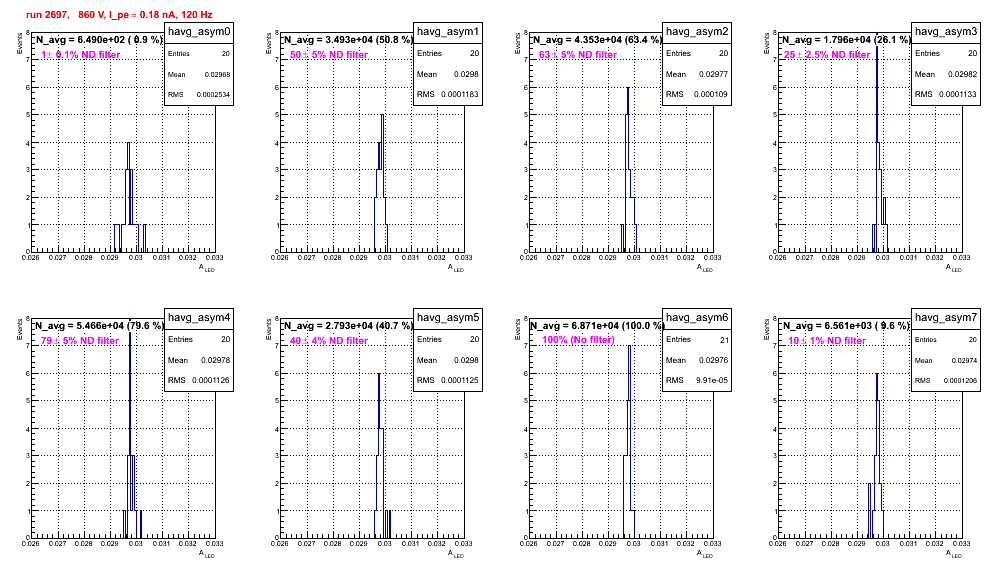Click the Entries 20 row in havg_asym5

click(x=448, y=339)
